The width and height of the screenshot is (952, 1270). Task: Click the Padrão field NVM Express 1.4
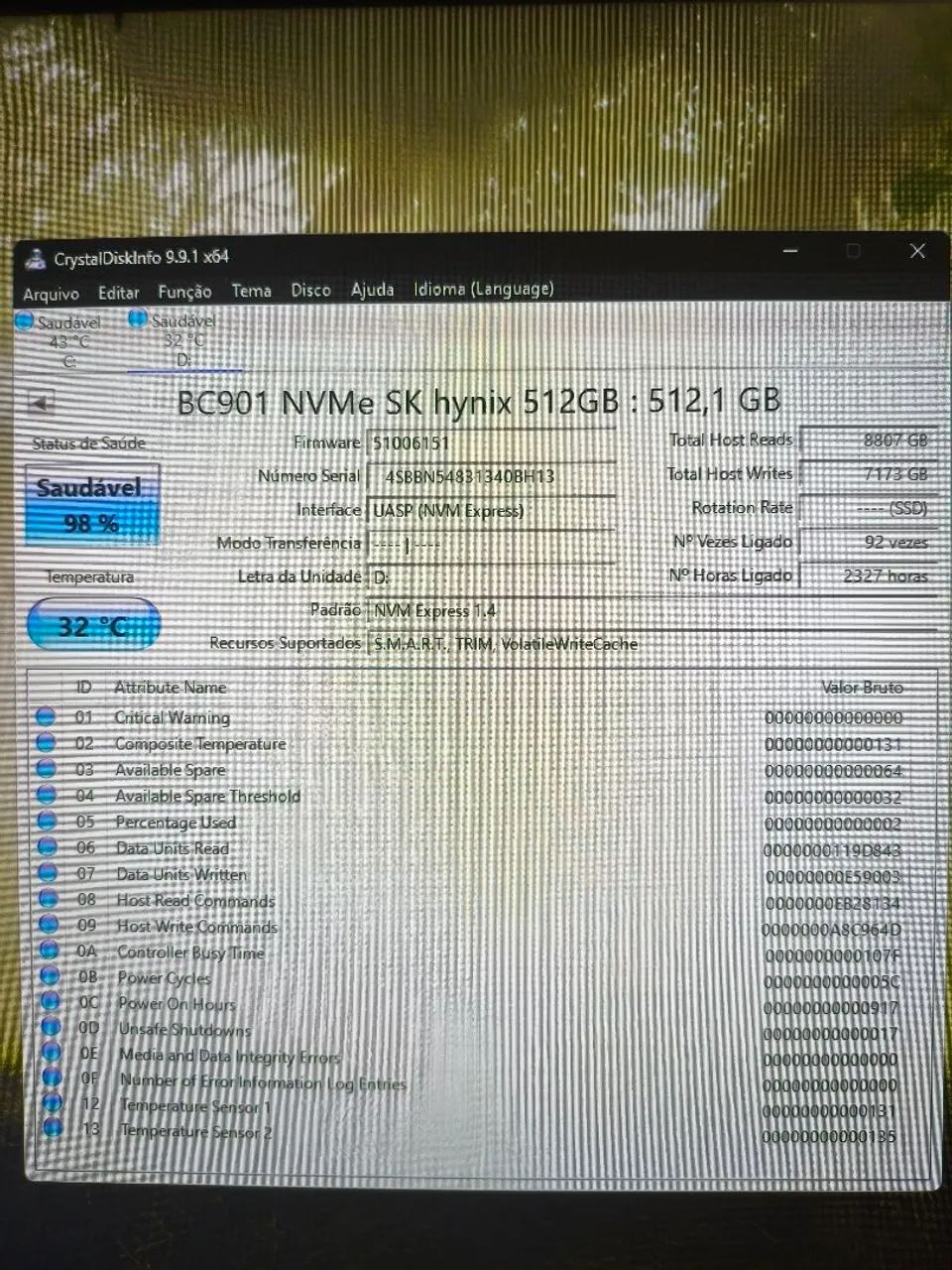pos(652,611)
